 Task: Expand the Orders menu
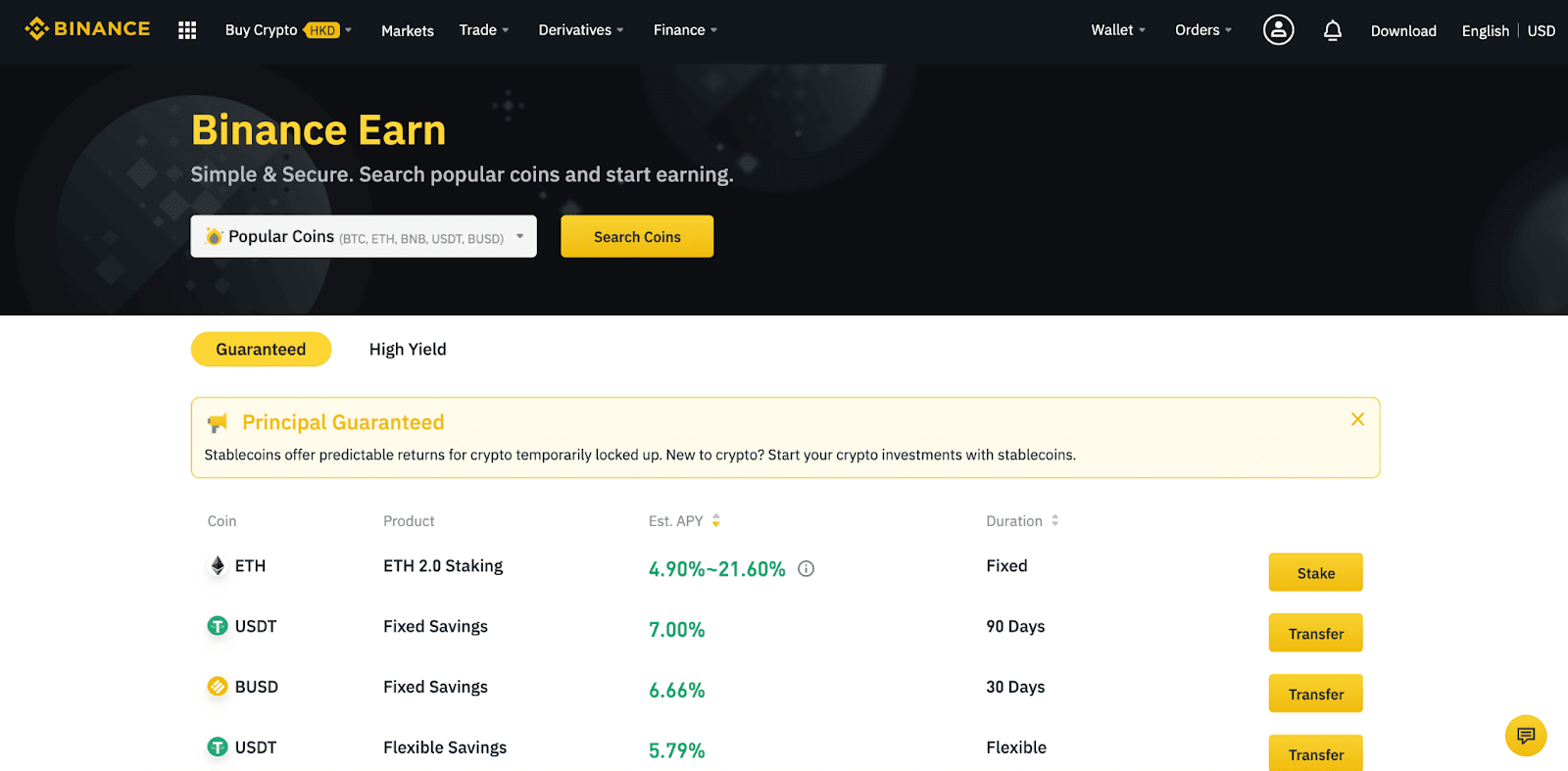point(1203,30)
